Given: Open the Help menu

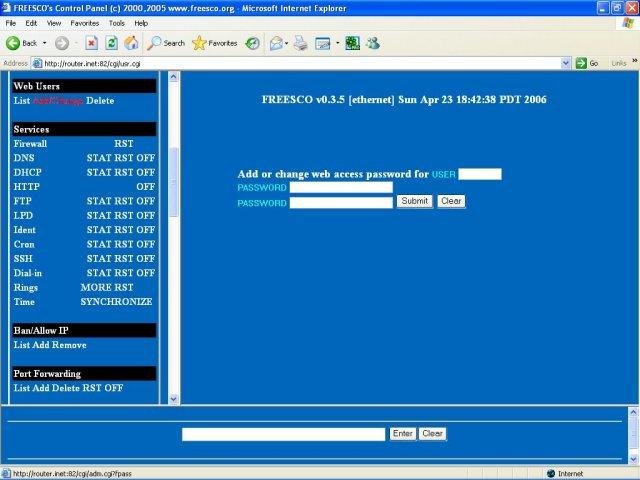Looking at the screenshot, I should click(x=141, y=23).
